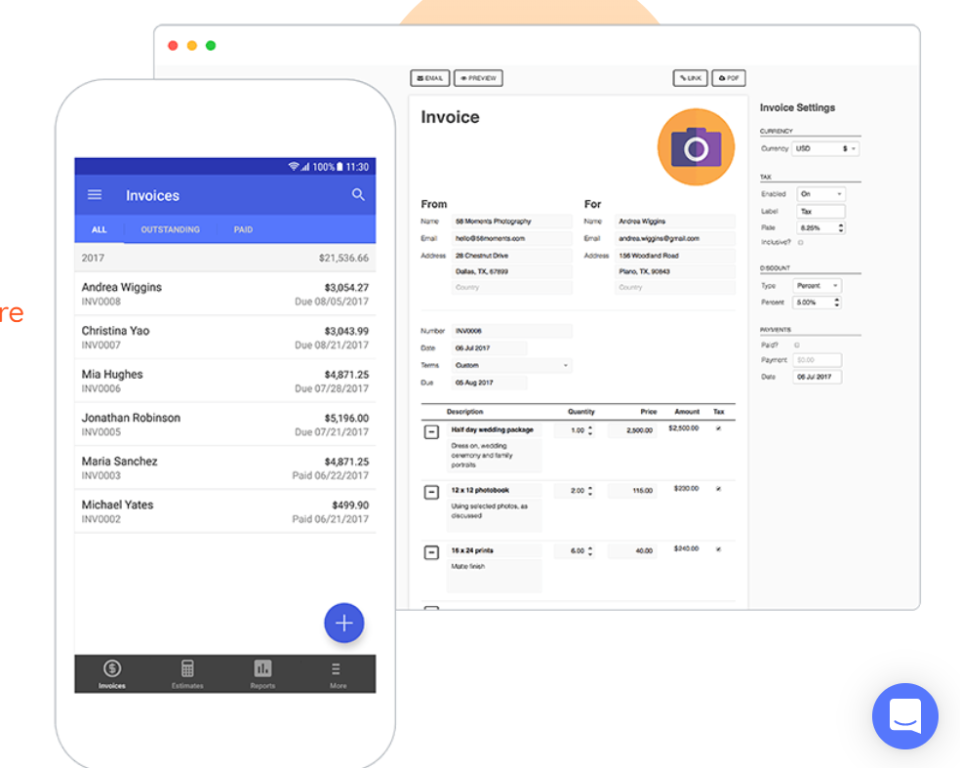Open the More menu in bottom navigation
960x768 pixels.
click(x=337, y=669)
